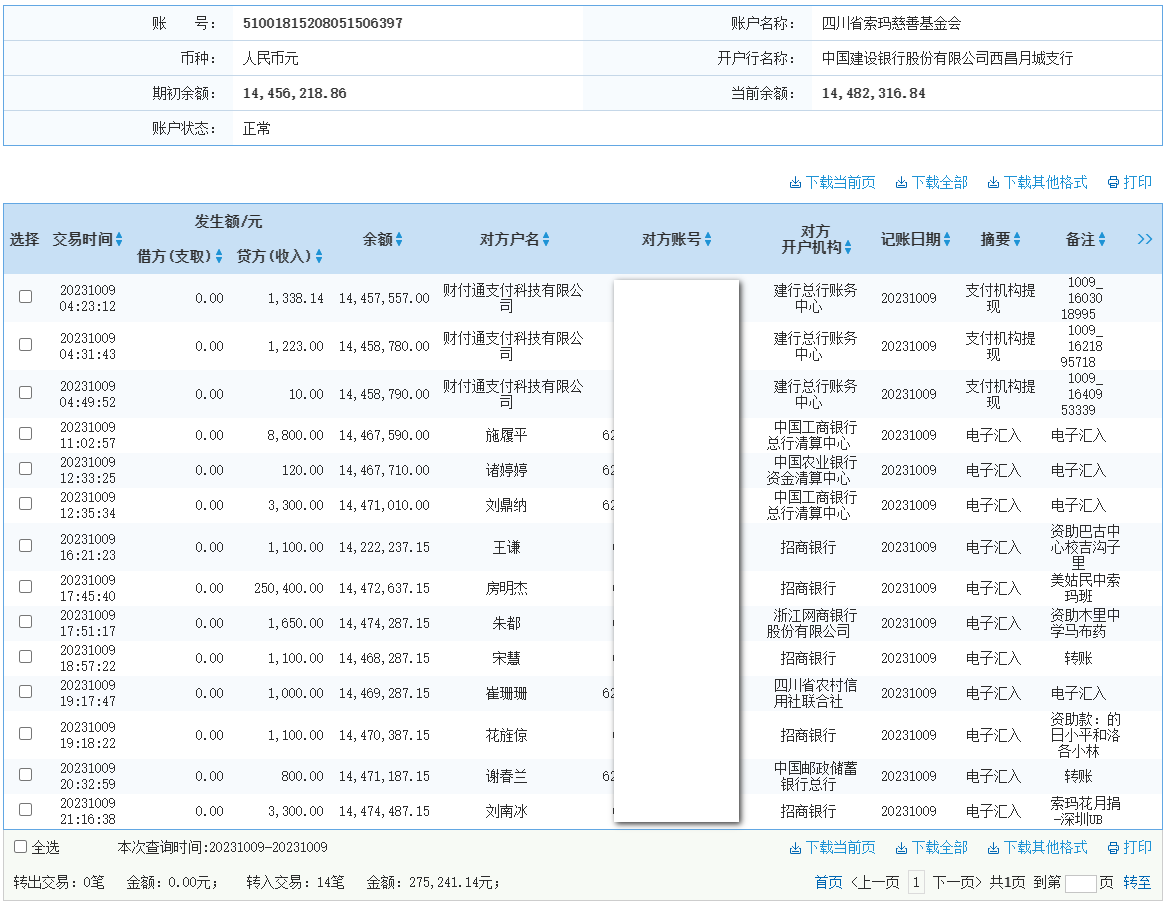
Task: Select the 04:49:52 transaction checkbox
Action: click(25, 392)
